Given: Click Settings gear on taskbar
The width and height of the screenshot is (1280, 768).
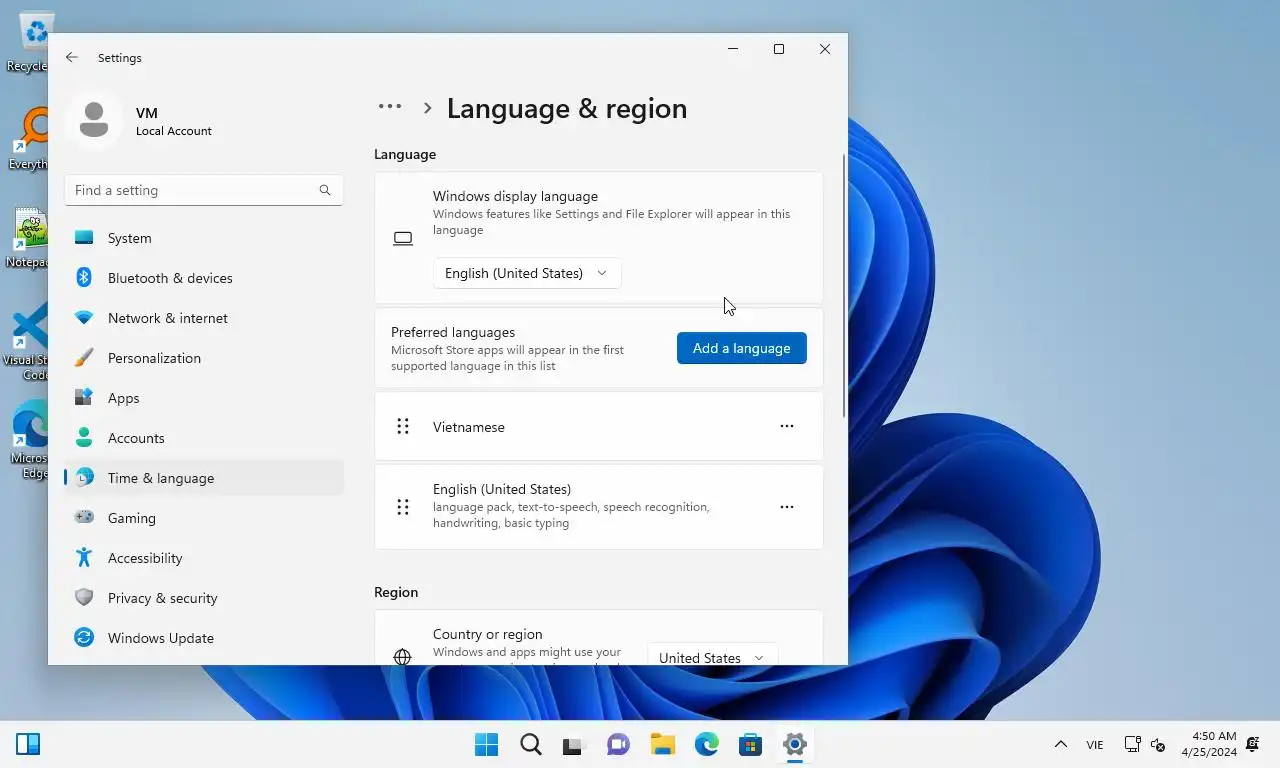Looking at the screenshot, I should pos(795,744).
